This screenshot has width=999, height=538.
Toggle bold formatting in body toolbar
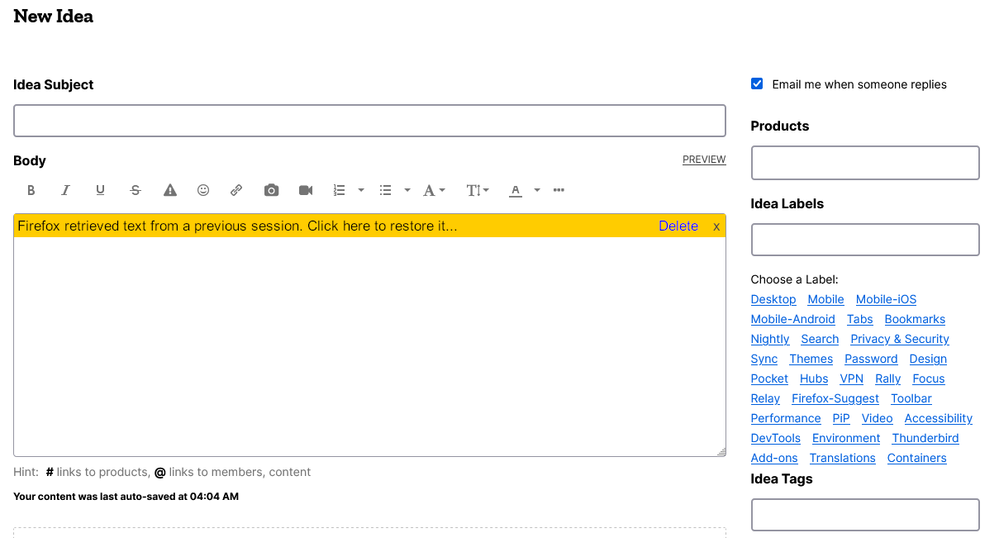pyautogui.click(x=31, y=190)
